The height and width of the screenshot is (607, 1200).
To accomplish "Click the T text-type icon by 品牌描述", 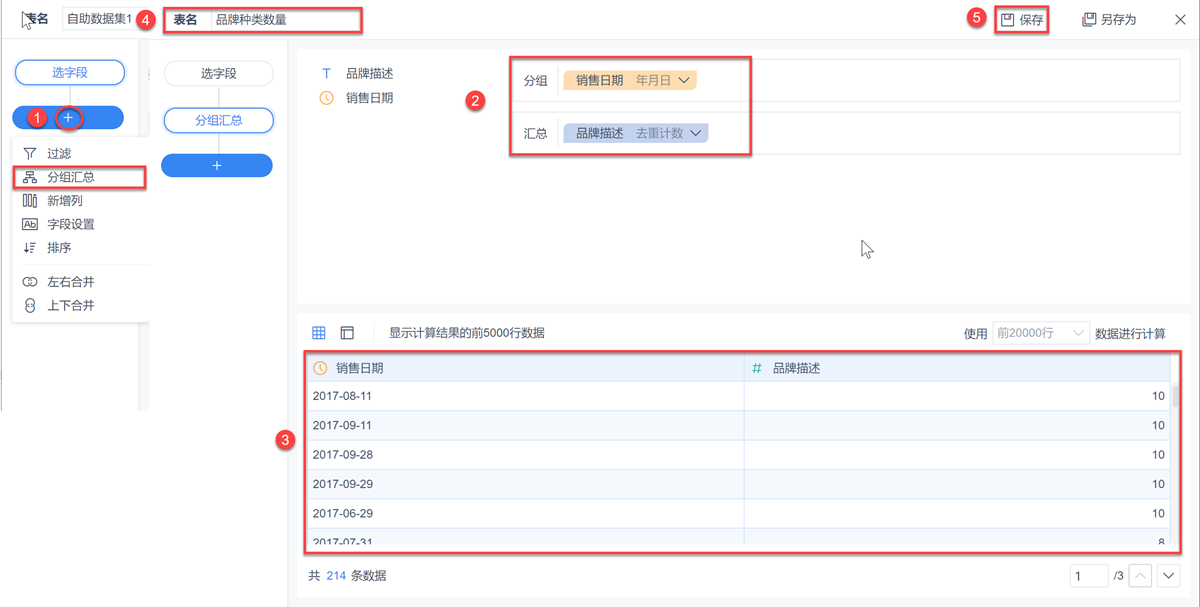I will coord(326,74).
